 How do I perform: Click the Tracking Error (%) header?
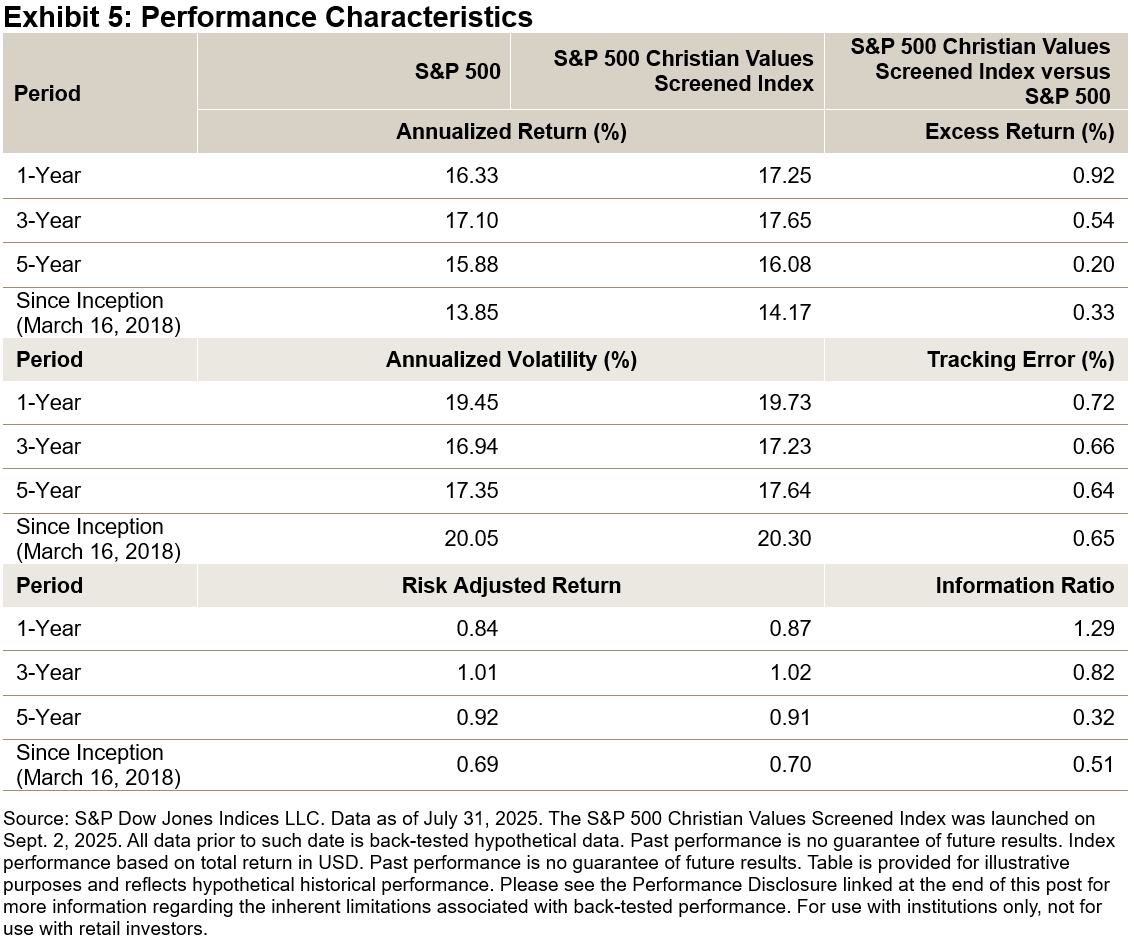tap(1020, 360)
